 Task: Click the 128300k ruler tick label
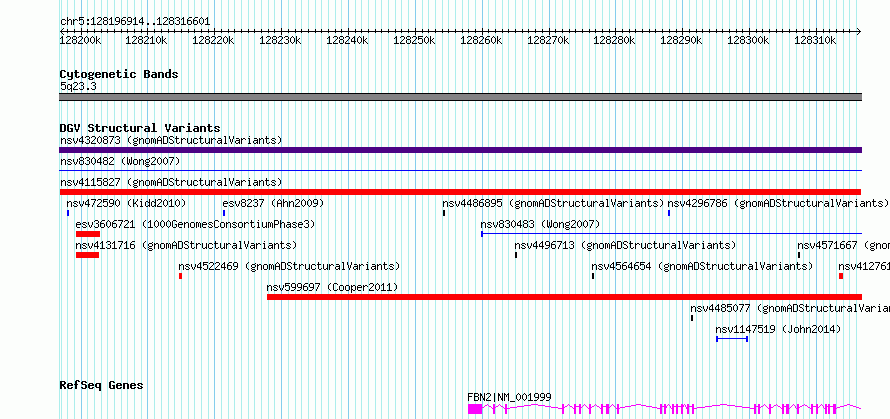pos(748,40)
